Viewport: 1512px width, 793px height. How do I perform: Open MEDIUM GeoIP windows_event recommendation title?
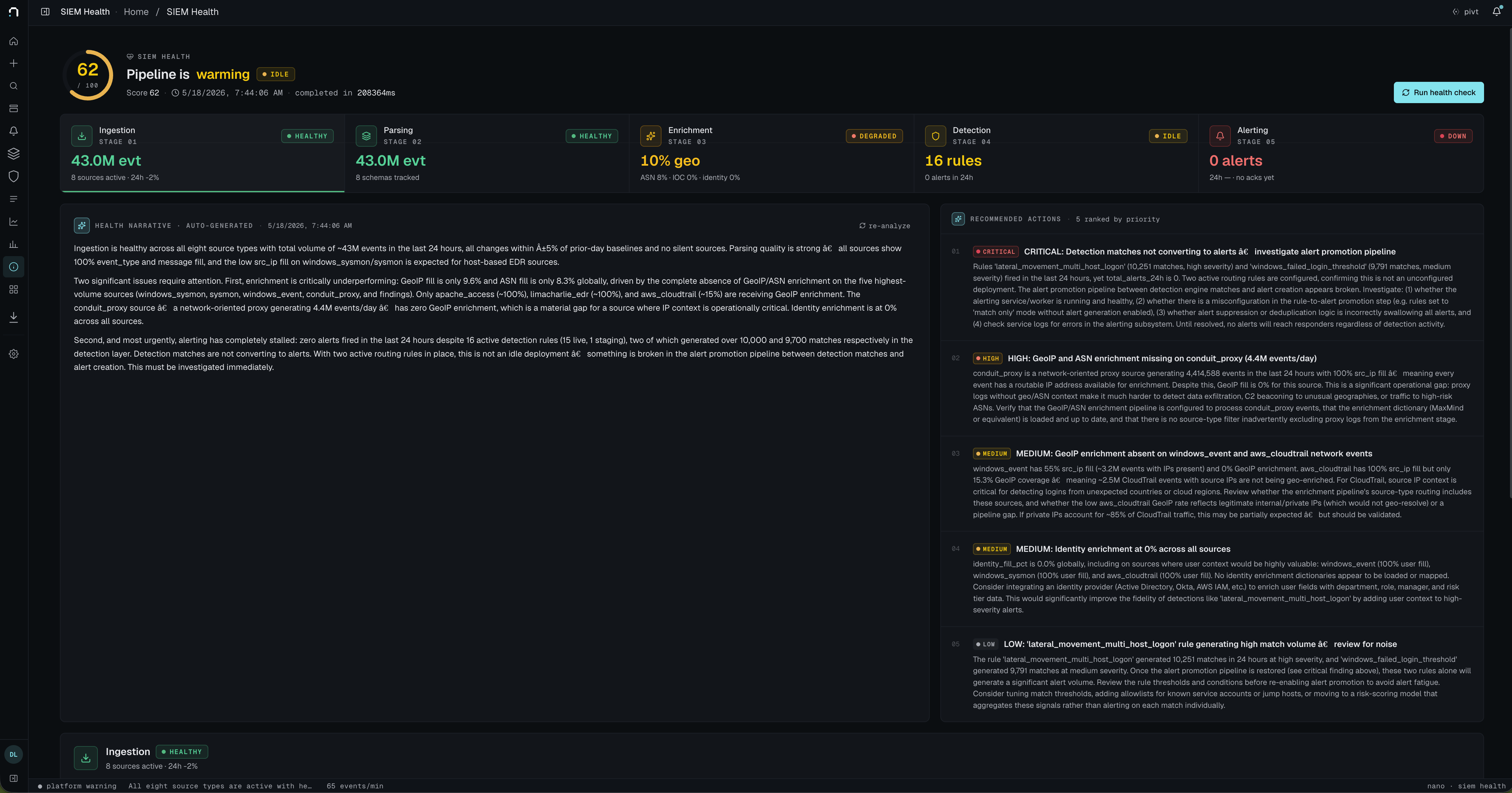[1194, 454]
